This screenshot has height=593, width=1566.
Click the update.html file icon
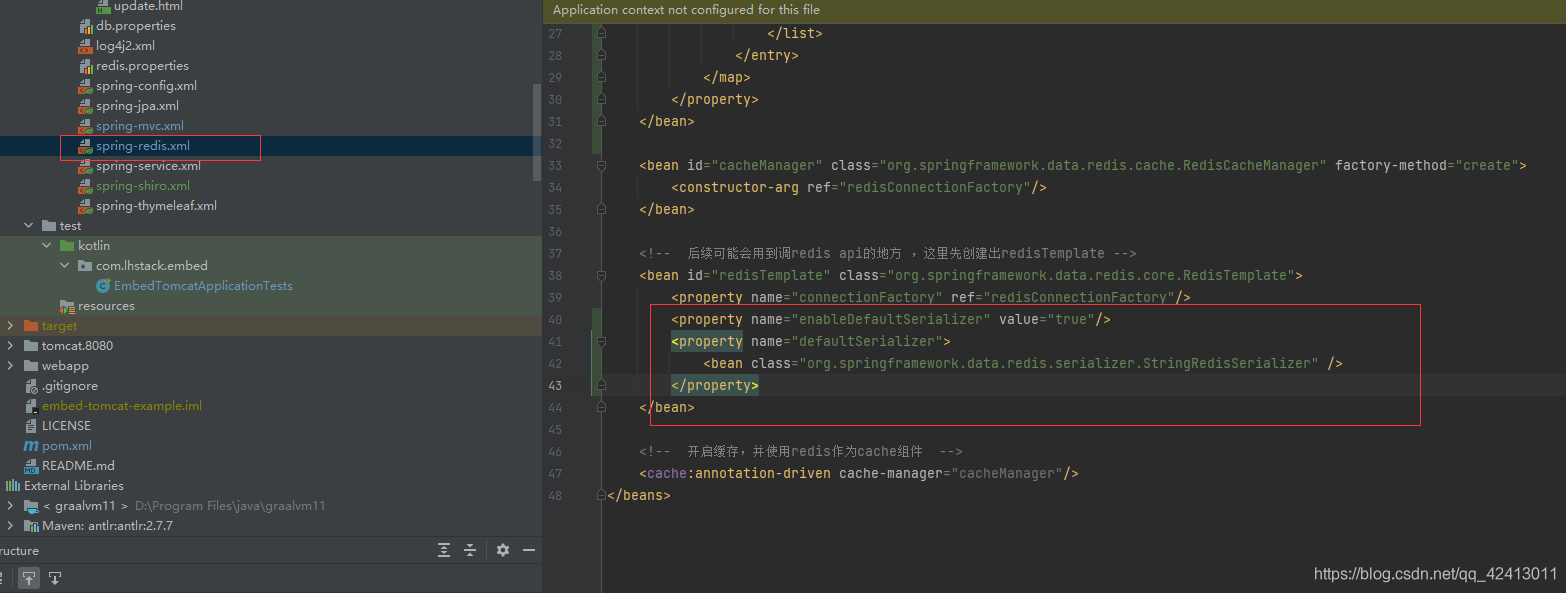[x=104, y=6]
